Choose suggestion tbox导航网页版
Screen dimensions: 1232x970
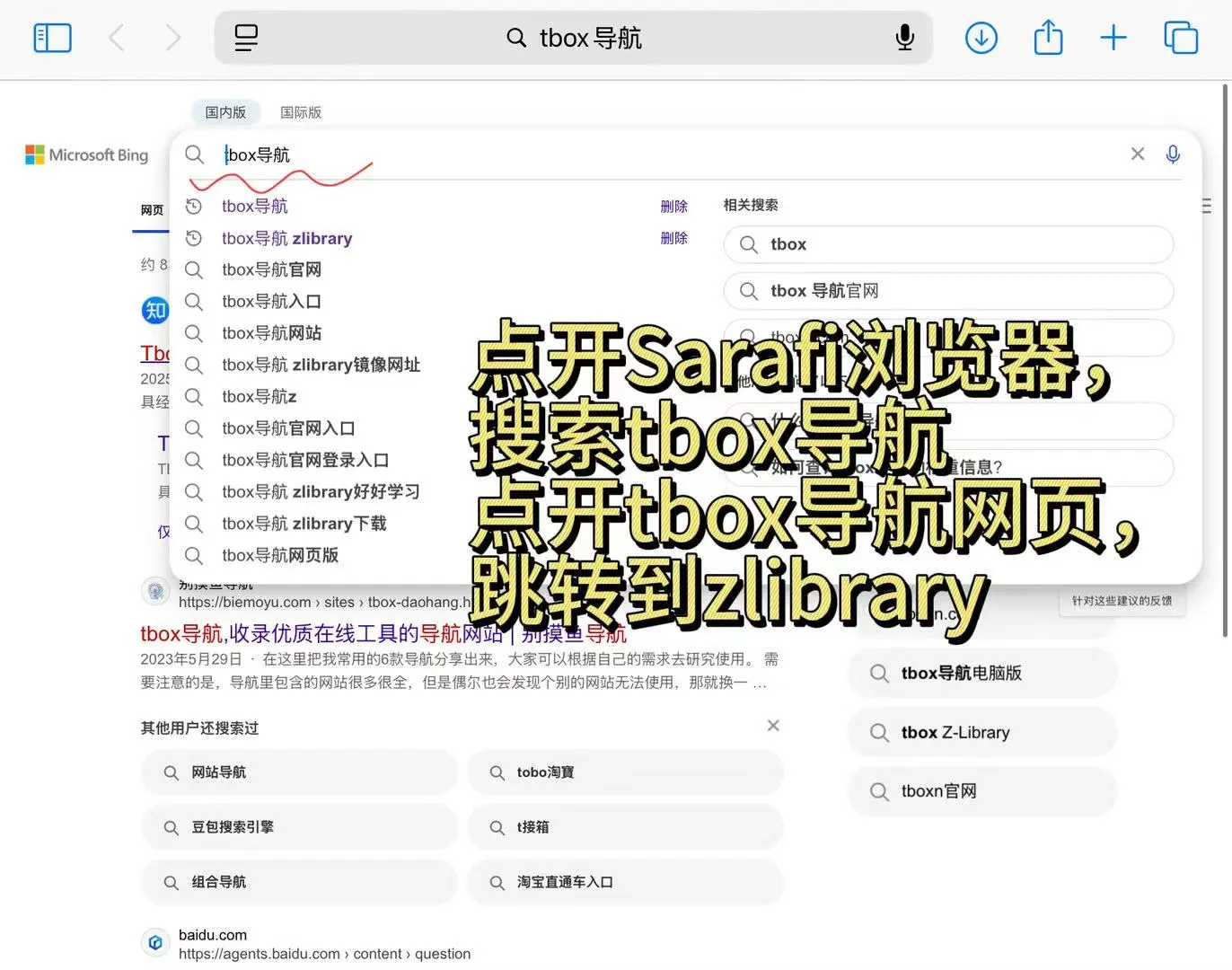[280, 555]
